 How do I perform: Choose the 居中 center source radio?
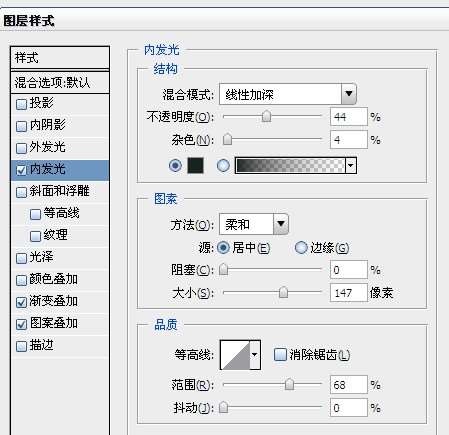click(x=223, y=248)
